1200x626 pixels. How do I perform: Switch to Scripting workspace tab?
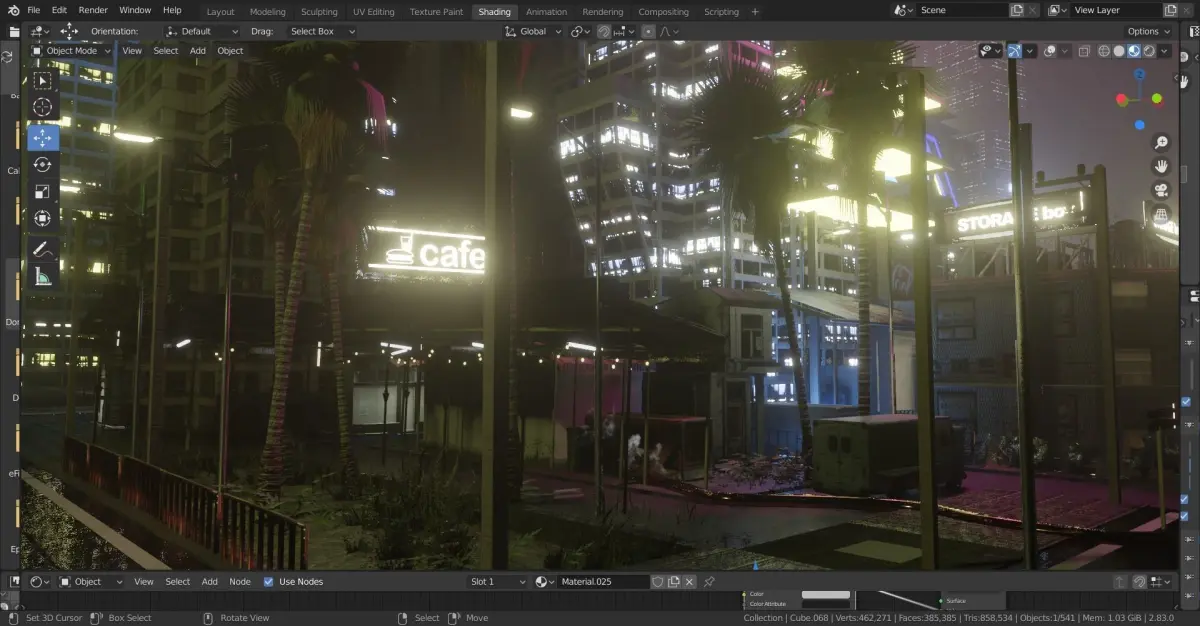pyautogui.click(x=721, y=12)
